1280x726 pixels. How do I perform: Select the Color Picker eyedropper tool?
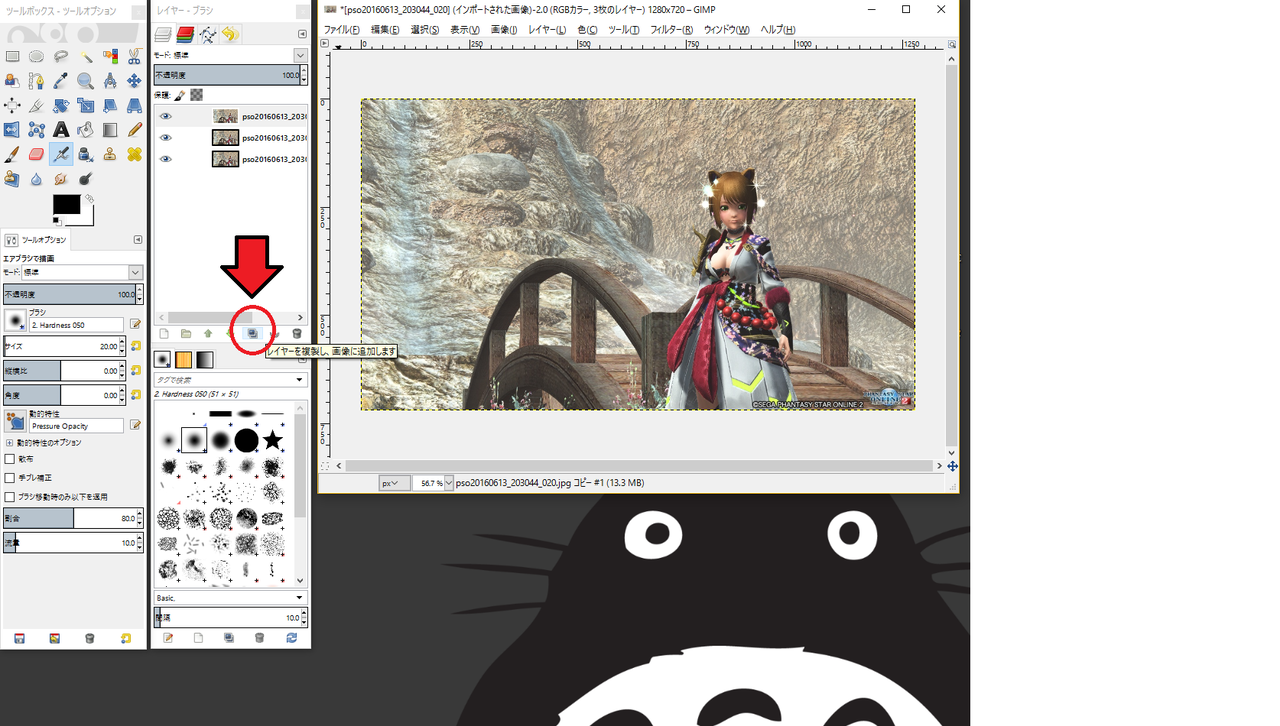coord(61,81)
